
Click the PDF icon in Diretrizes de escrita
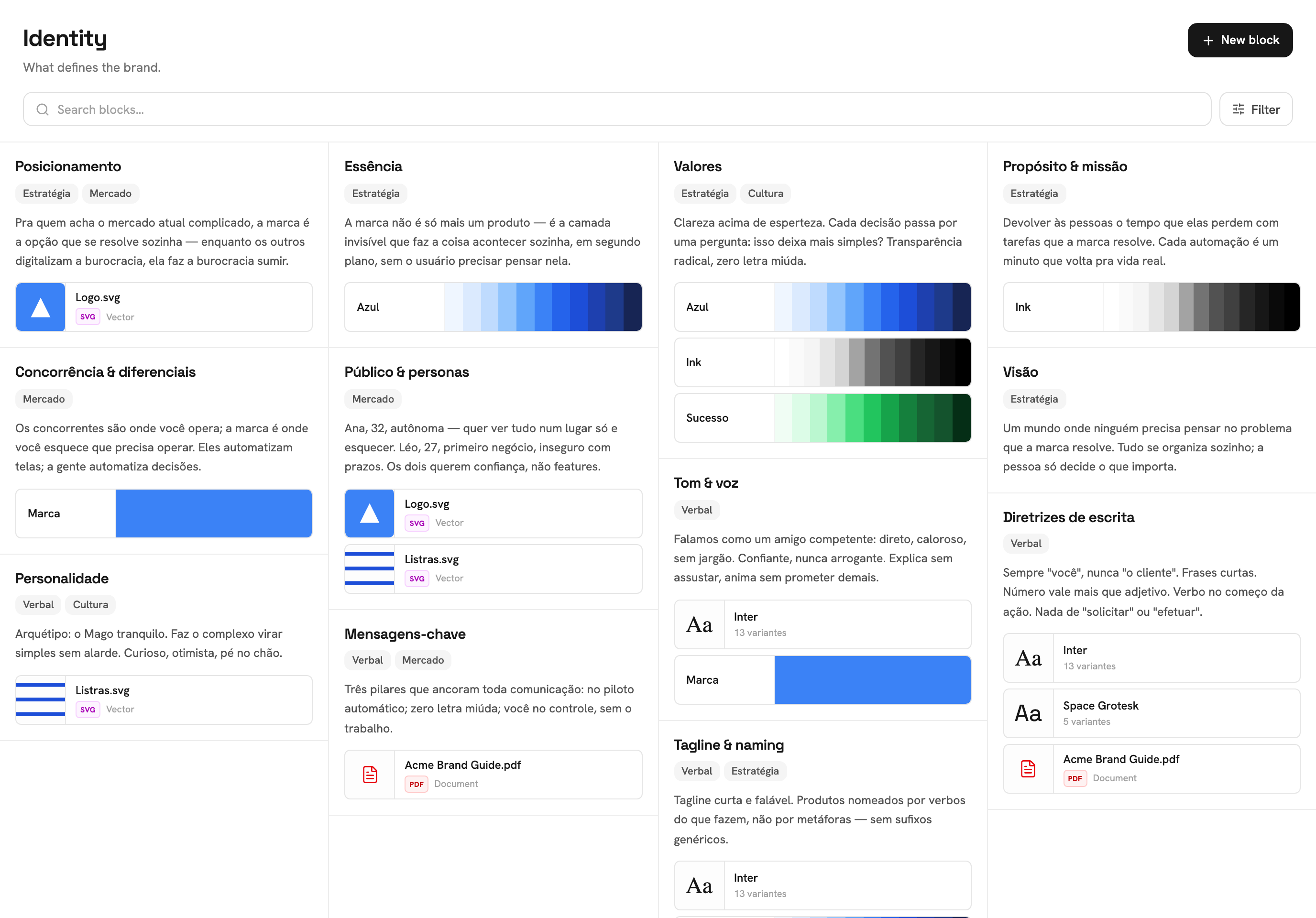[x=1028, y=769]
